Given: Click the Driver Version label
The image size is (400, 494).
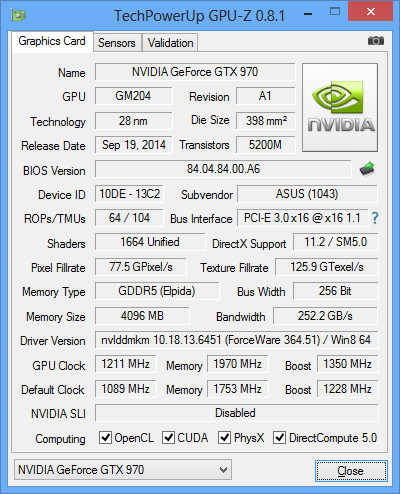Looking at the screenshot, I should coord(53,341).
